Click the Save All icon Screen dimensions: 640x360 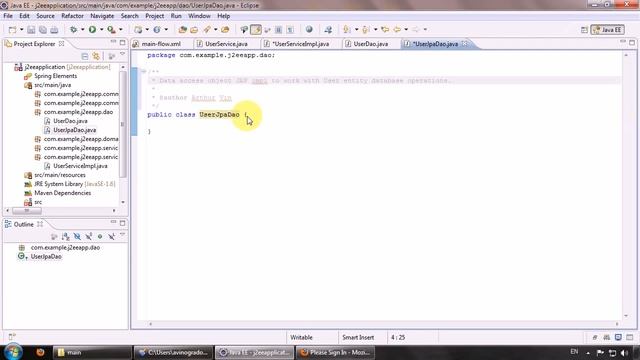tap(42, 29)
